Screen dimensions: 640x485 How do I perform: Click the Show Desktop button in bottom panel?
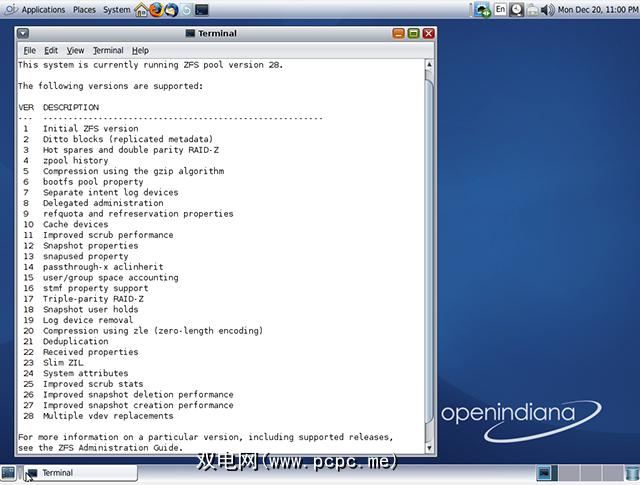tap(8, 473)
